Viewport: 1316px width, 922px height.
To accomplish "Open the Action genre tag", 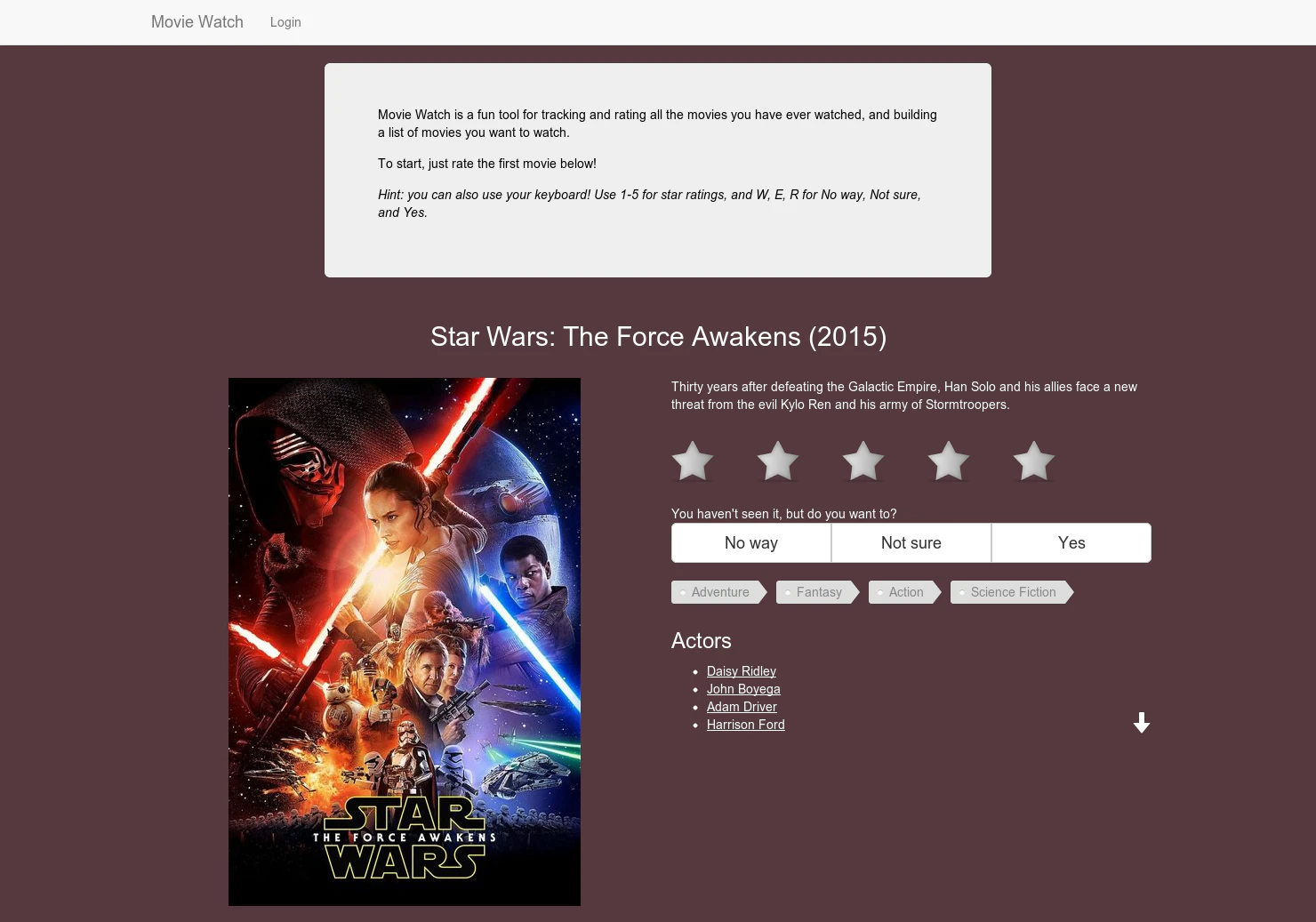I will 904,592.
